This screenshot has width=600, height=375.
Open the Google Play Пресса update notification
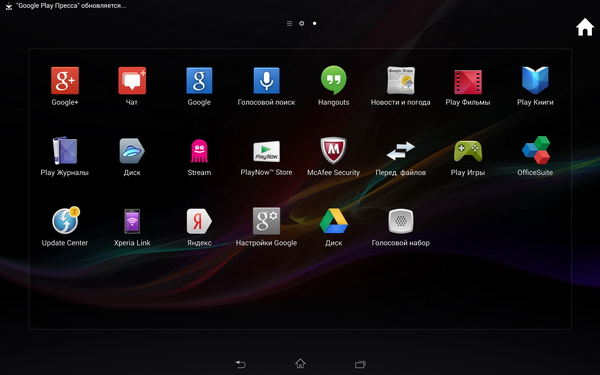66,6
